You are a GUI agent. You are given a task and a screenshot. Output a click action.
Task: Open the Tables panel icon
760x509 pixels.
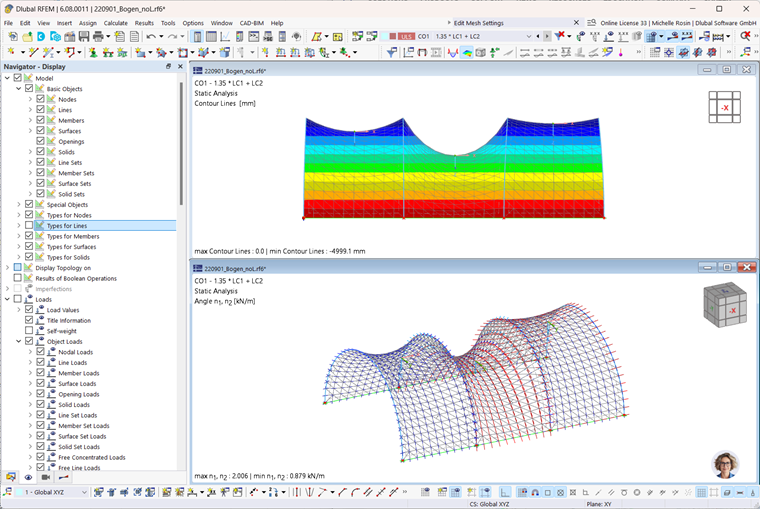coord(211,36)
